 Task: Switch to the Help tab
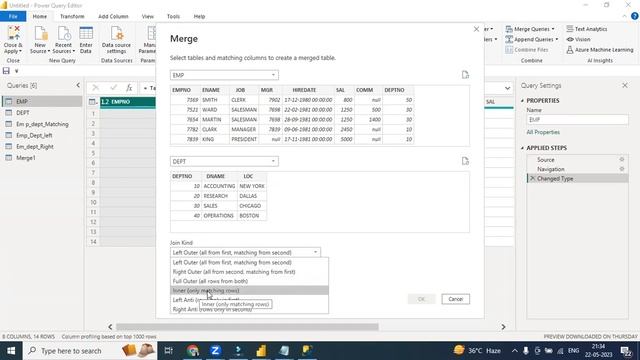pos(199,16)
